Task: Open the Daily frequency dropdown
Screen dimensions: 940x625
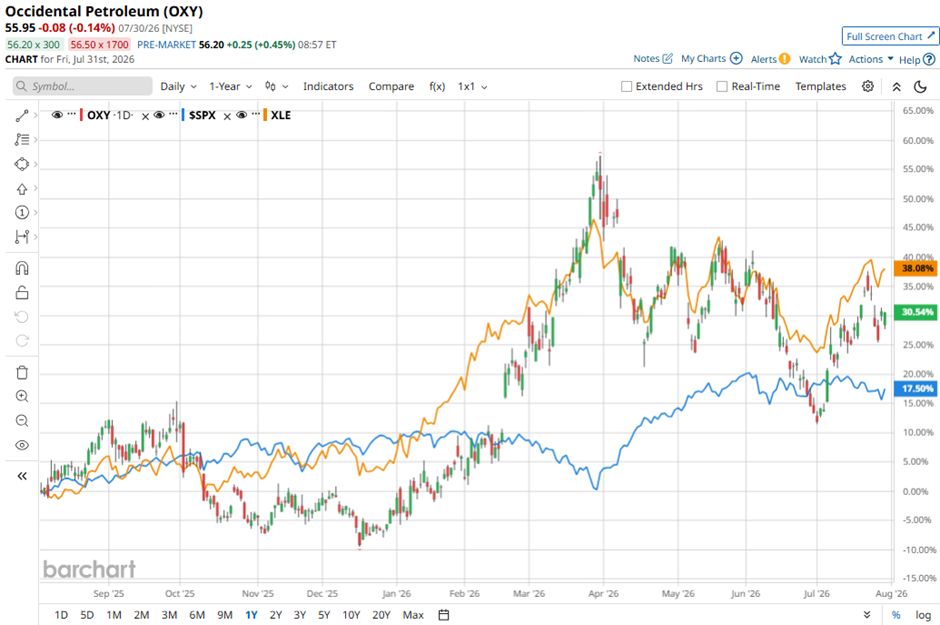Action: click(178, 86)
